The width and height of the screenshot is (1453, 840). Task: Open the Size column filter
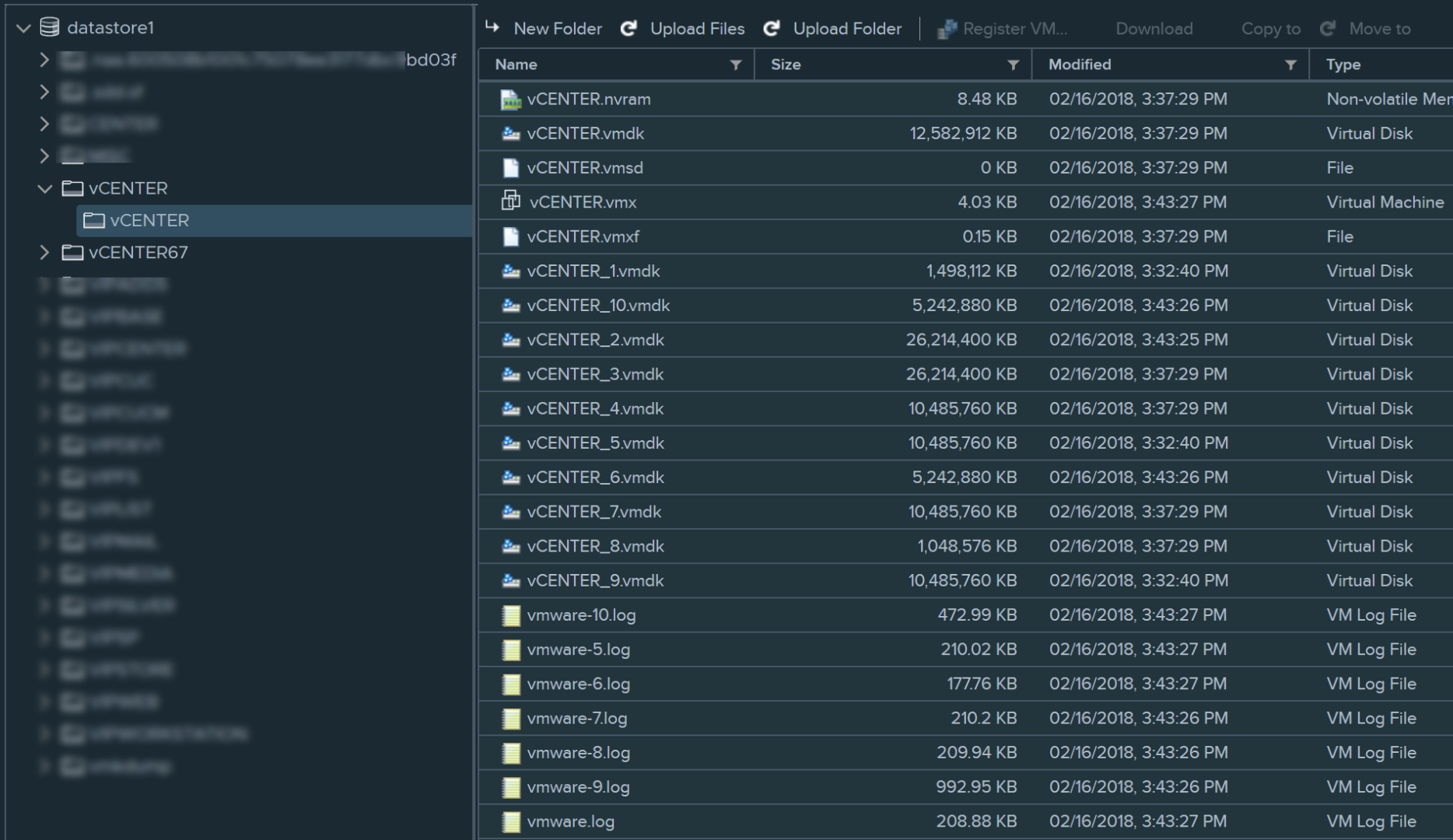pos(1013,65)
